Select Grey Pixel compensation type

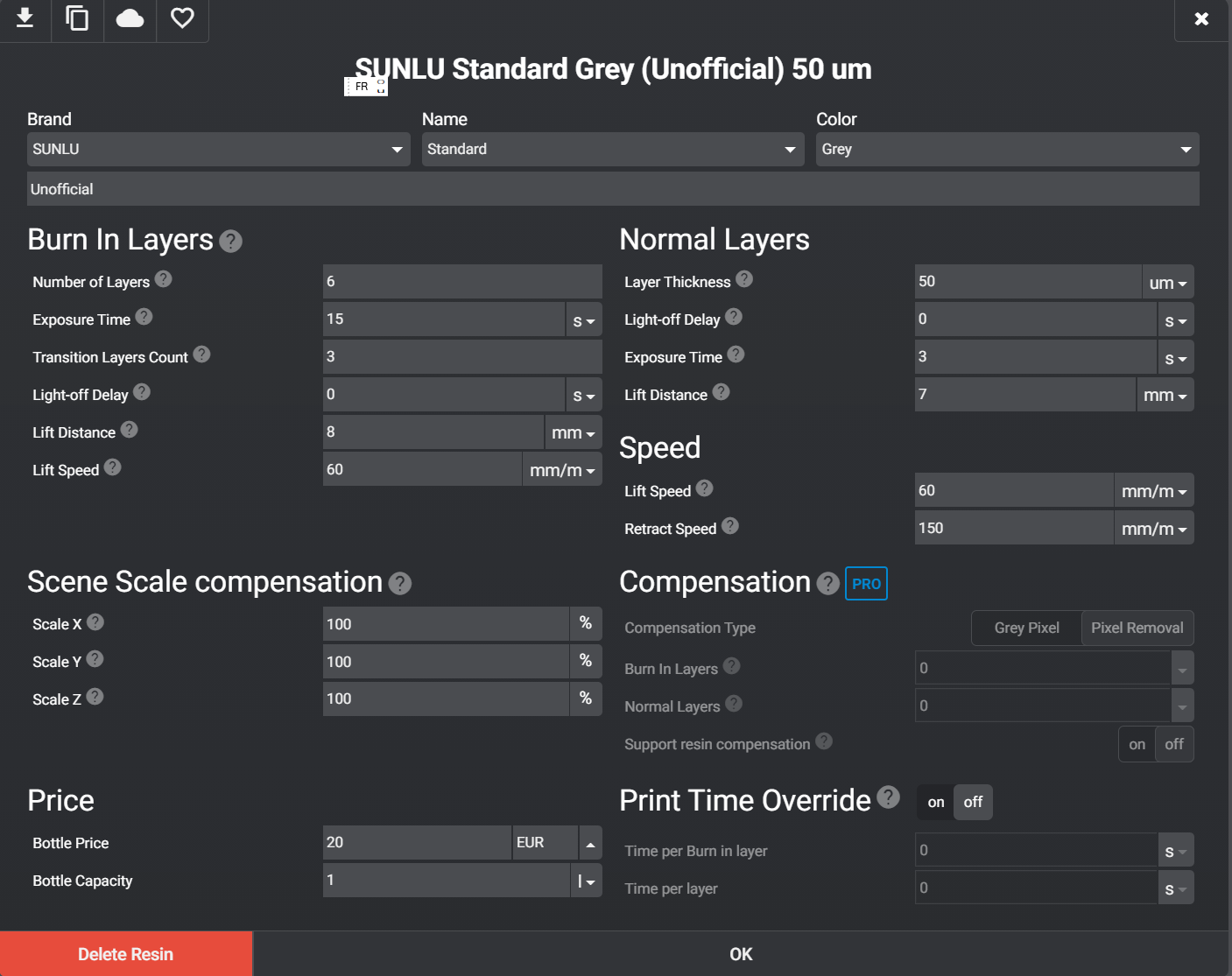coord(1026,628)
